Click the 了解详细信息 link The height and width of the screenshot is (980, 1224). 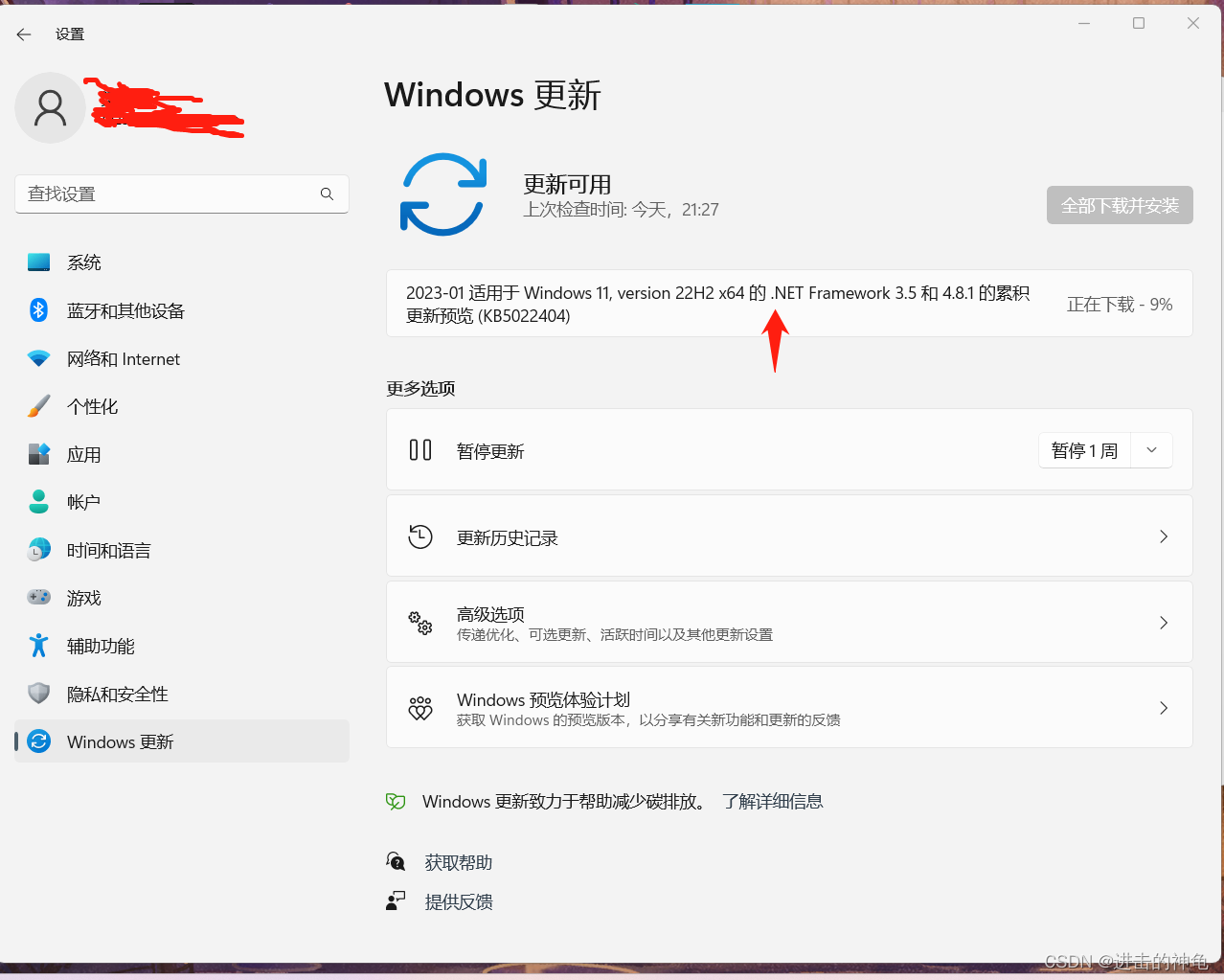(x=773, y=802)
